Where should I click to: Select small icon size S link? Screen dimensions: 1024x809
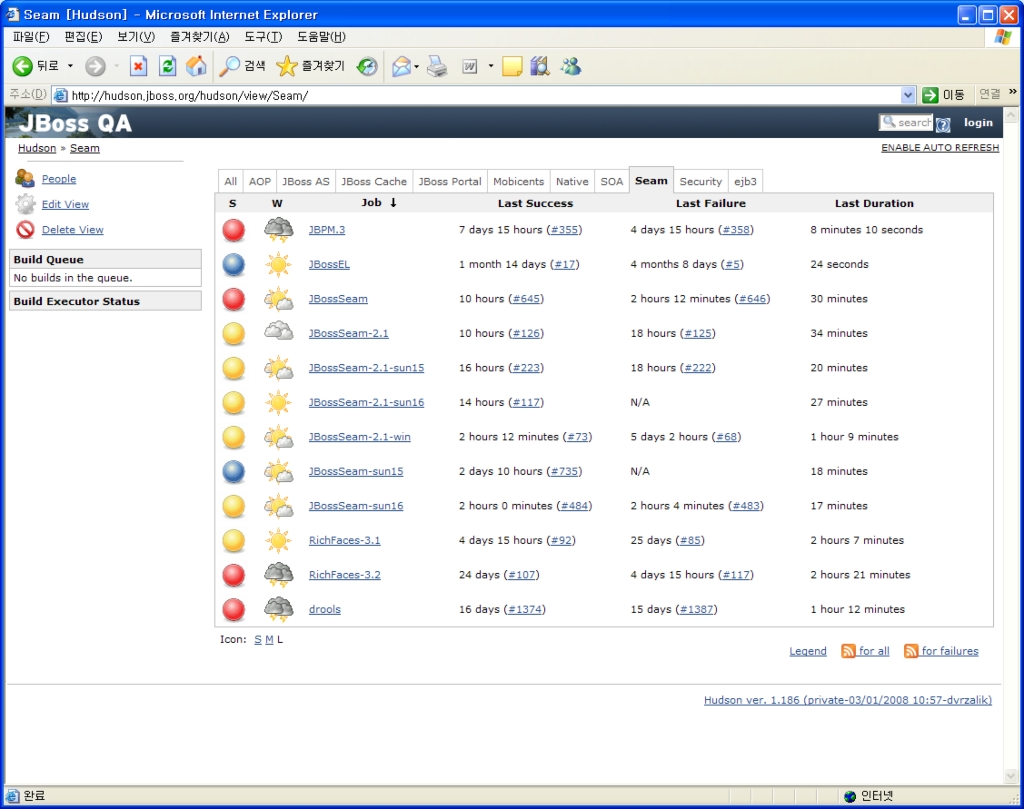[258, 640]
